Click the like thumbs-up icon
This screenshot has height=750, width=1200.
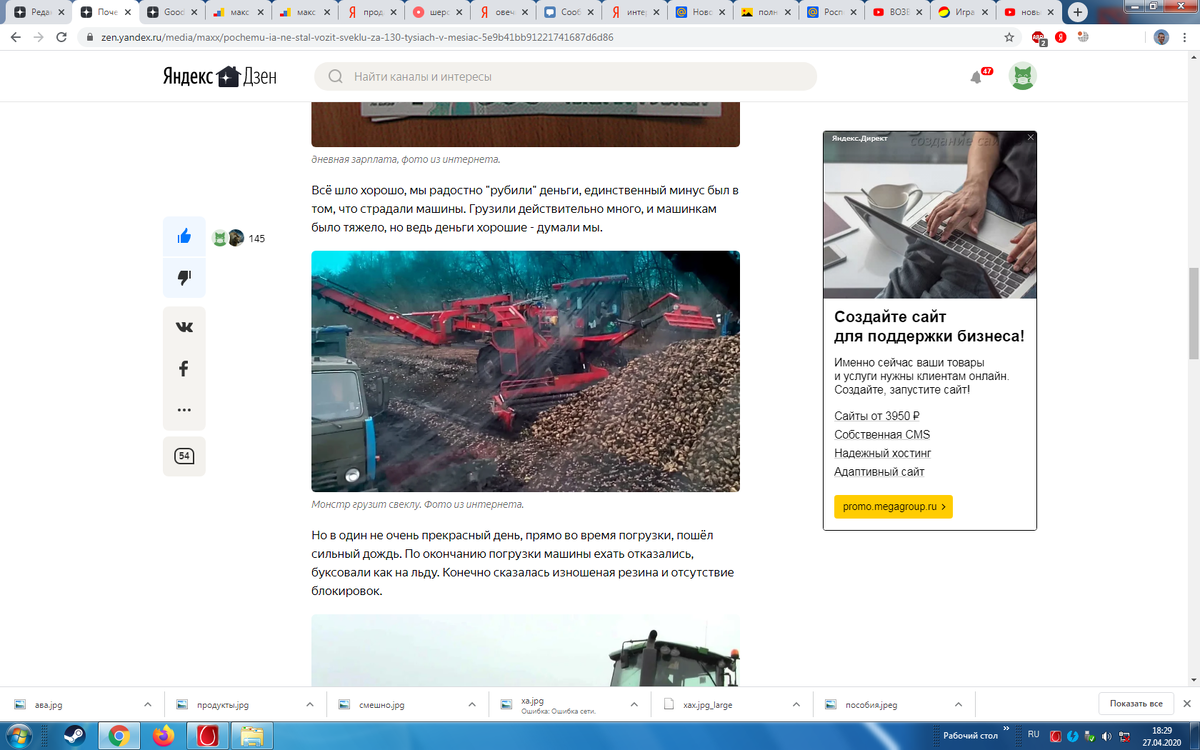click(184, 237)
